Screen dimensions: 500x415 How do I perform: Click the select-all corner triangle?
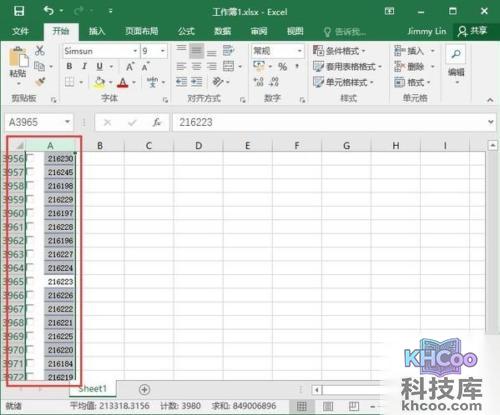tap(19, 146)
